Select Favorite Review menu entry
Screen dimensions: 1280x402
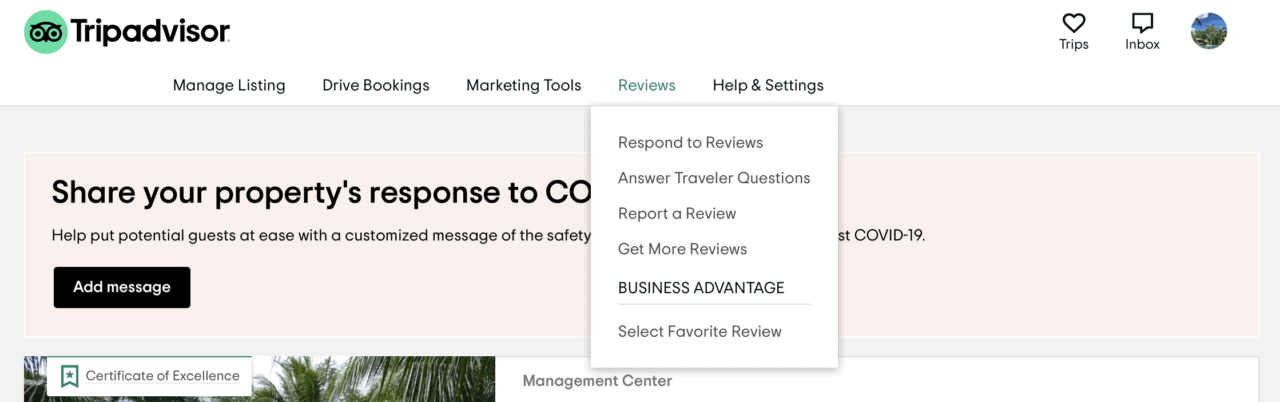(x=700, y=331)
